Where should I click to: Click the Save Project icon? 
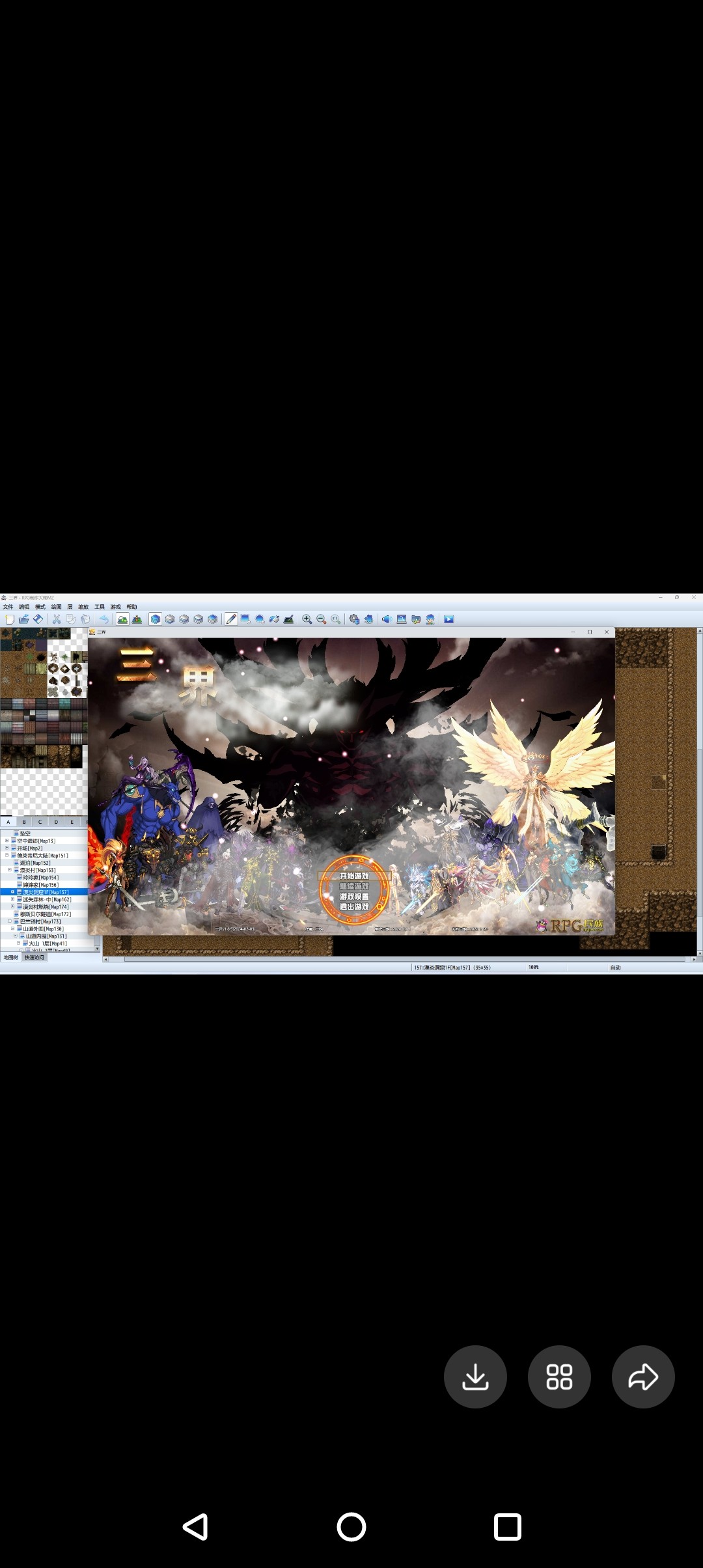[38, 619]
